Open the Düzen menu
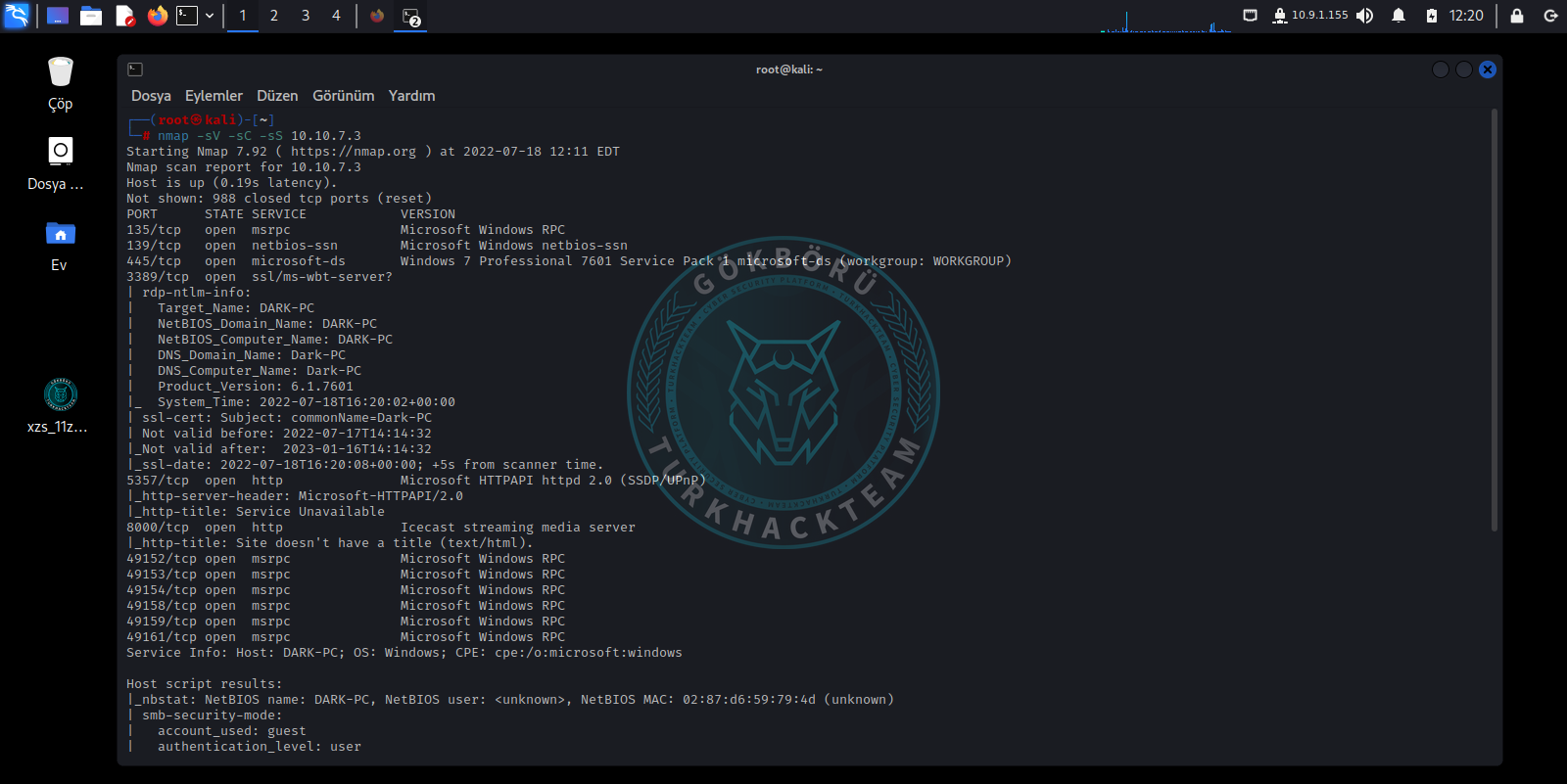1567x784 pixels. click(x=277, y=96)
